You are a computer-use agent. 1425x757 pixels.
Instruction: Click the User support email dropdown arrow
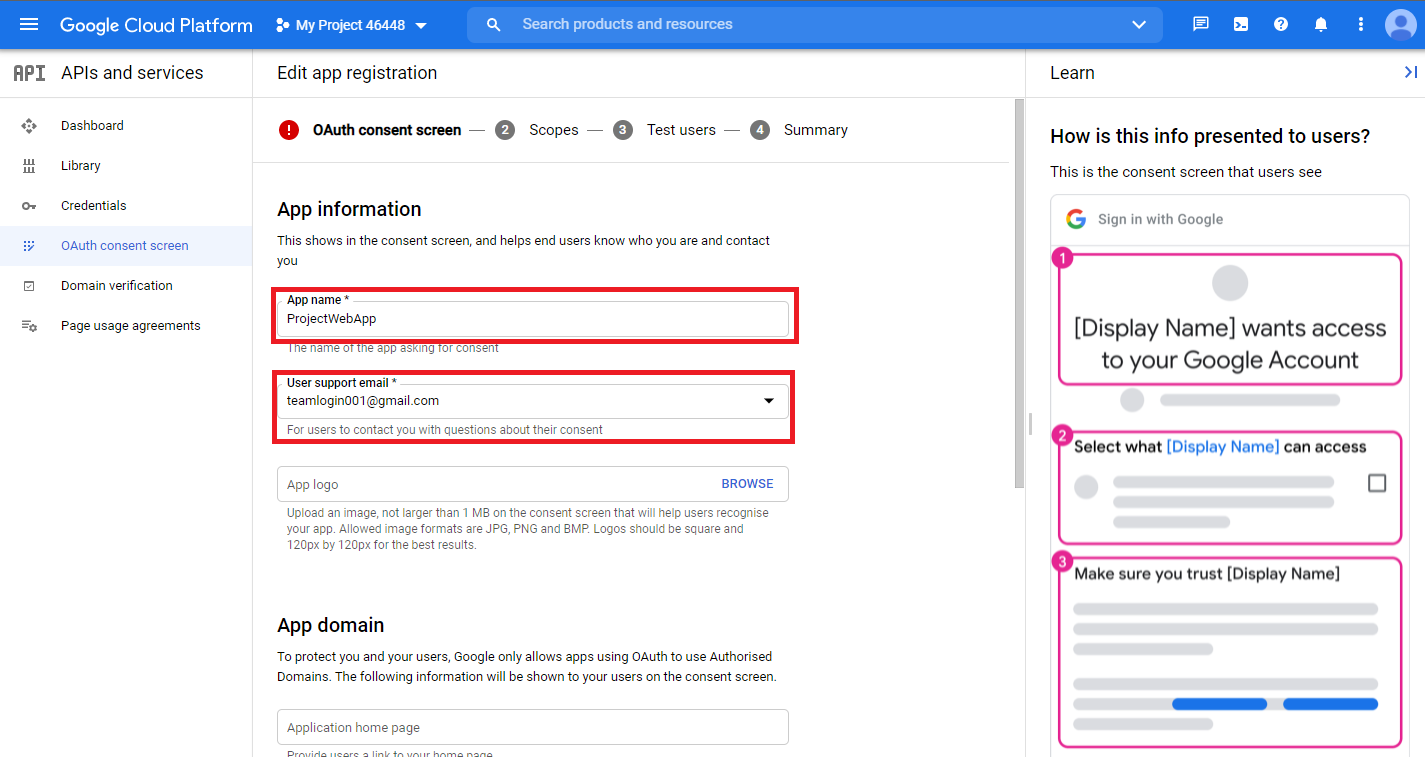pos(769,401)
